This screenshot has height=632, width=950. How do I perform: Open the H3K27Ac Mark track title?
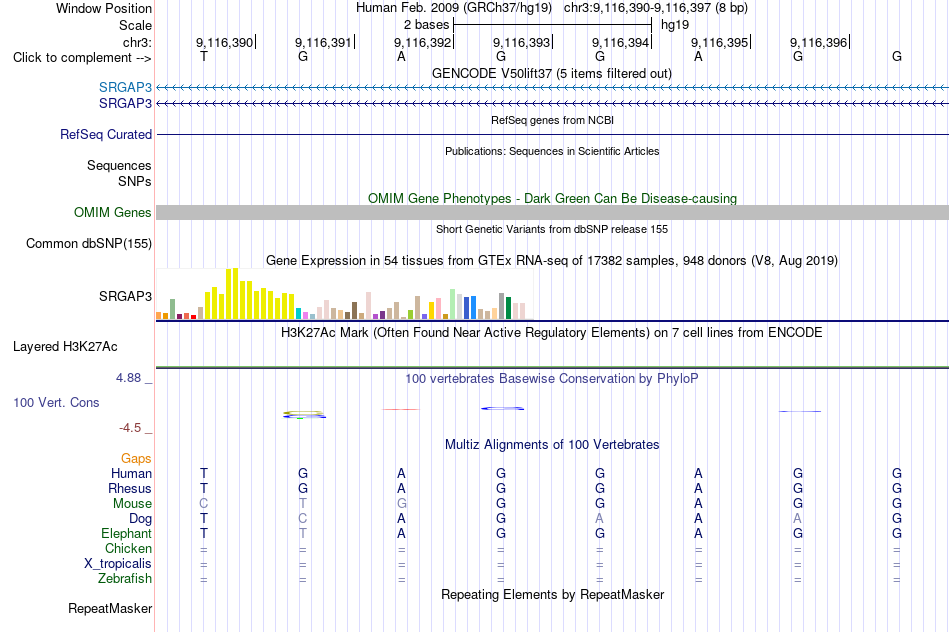click(x=552, y=333)
